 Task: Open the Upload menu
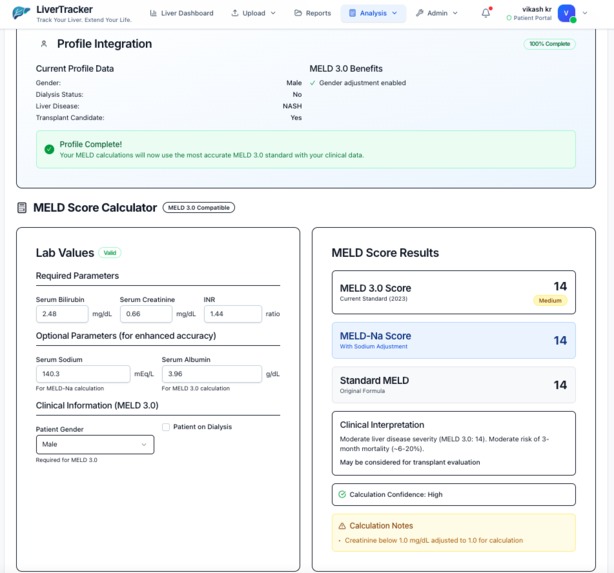[253, 13]
